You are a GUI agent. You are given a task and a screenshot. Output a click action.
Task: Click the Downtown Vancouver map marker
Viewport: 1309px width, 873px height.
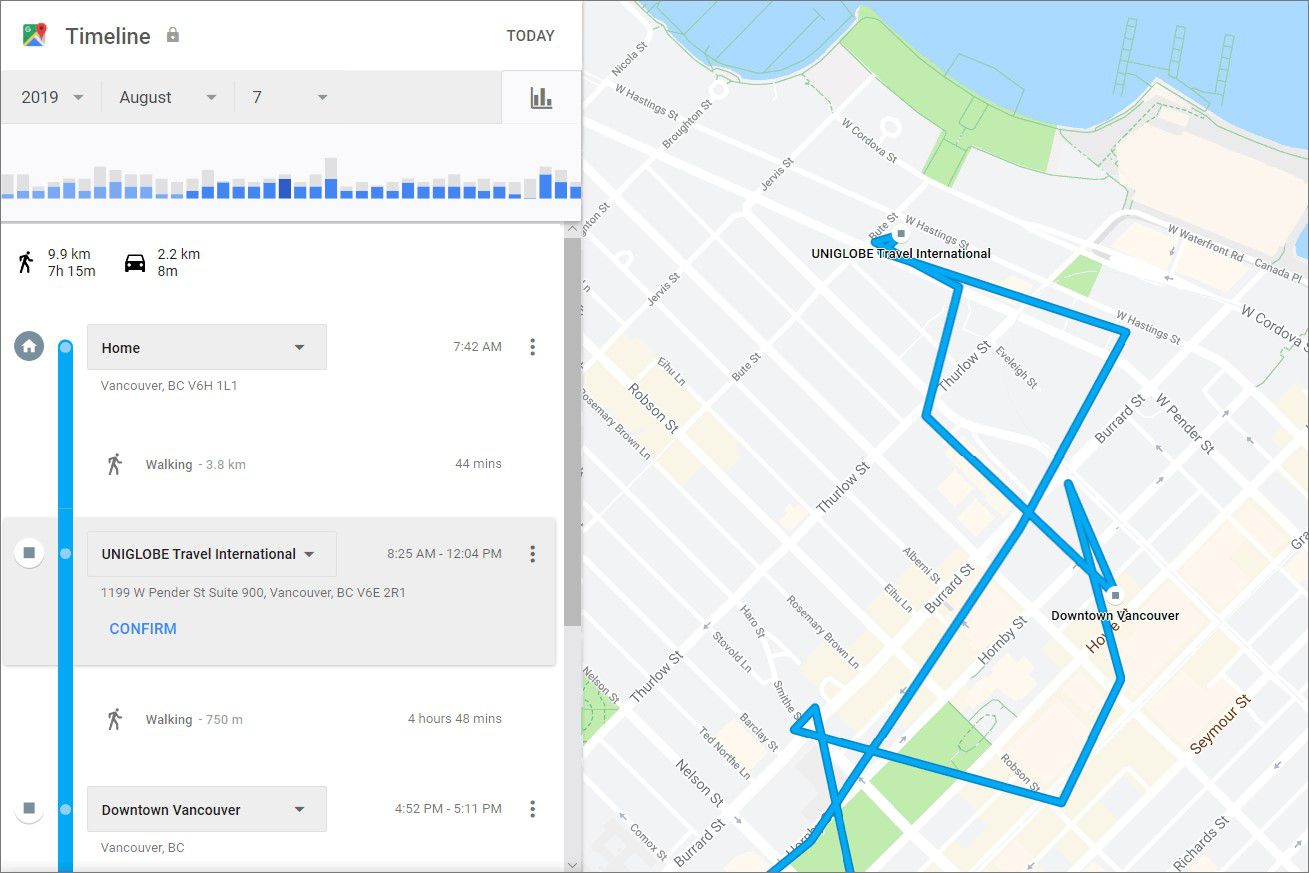click(1115, 595)
